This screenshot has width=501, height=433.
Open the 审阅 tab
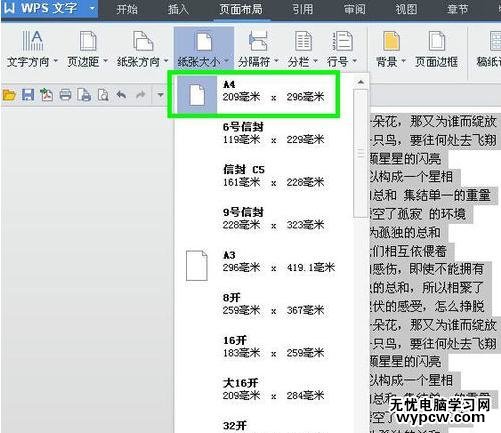pos(355,9)
